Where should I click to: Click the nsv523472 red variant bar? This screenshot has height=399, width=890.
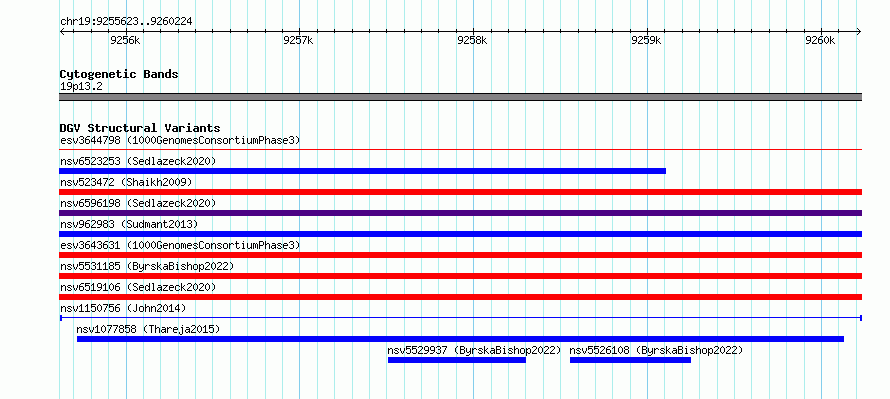pos(460,192)
